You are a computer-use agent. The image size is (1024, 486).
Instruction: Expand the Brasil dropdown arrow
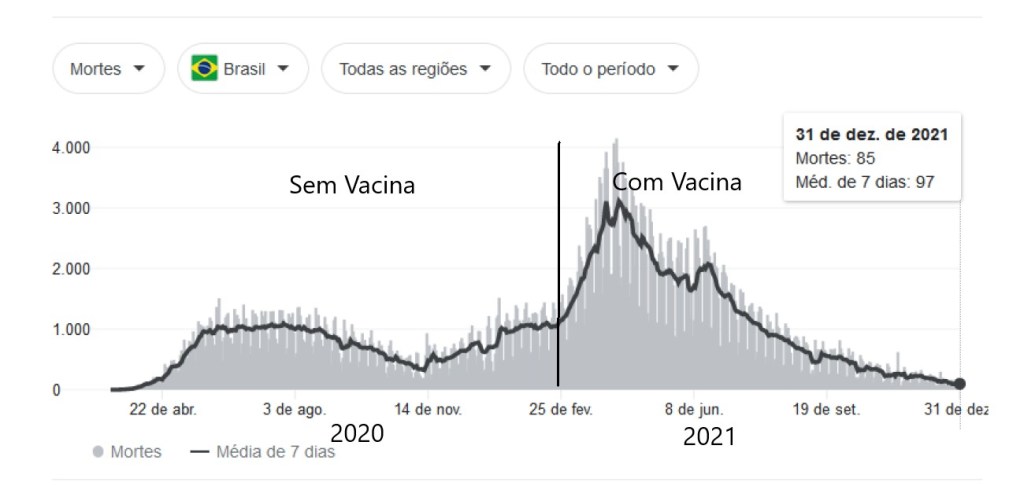(283, 69)
